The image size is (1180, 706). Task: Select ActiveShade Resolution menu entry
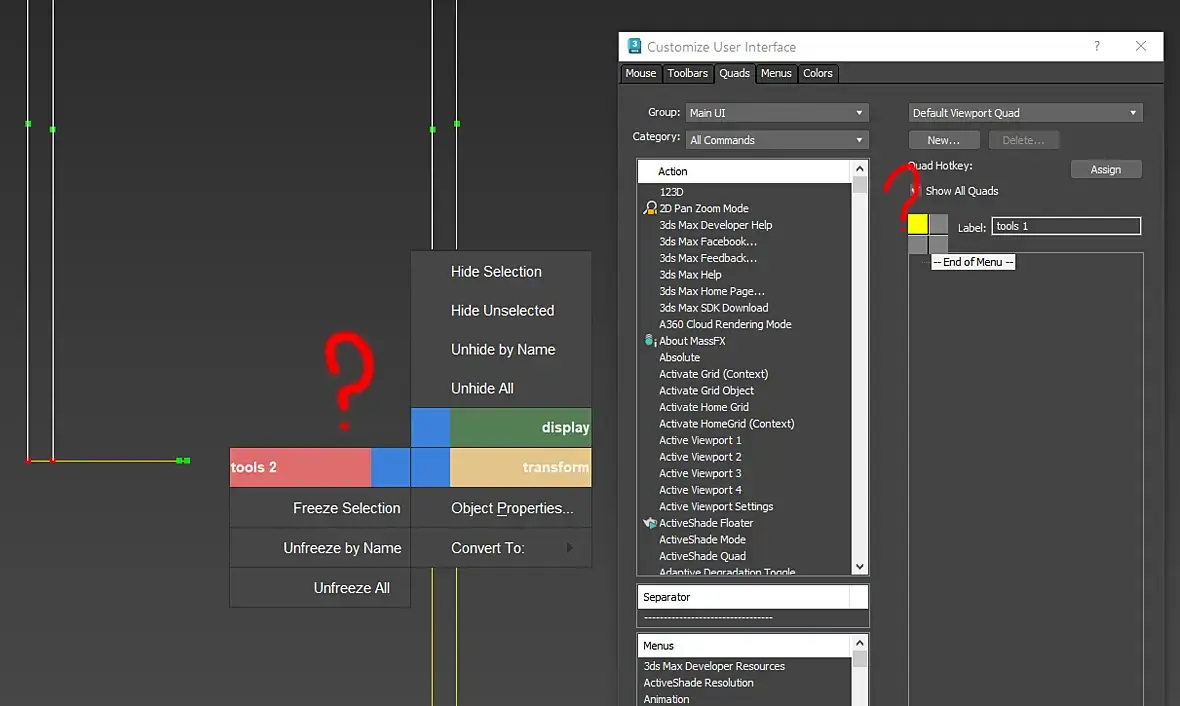[698, 683]
